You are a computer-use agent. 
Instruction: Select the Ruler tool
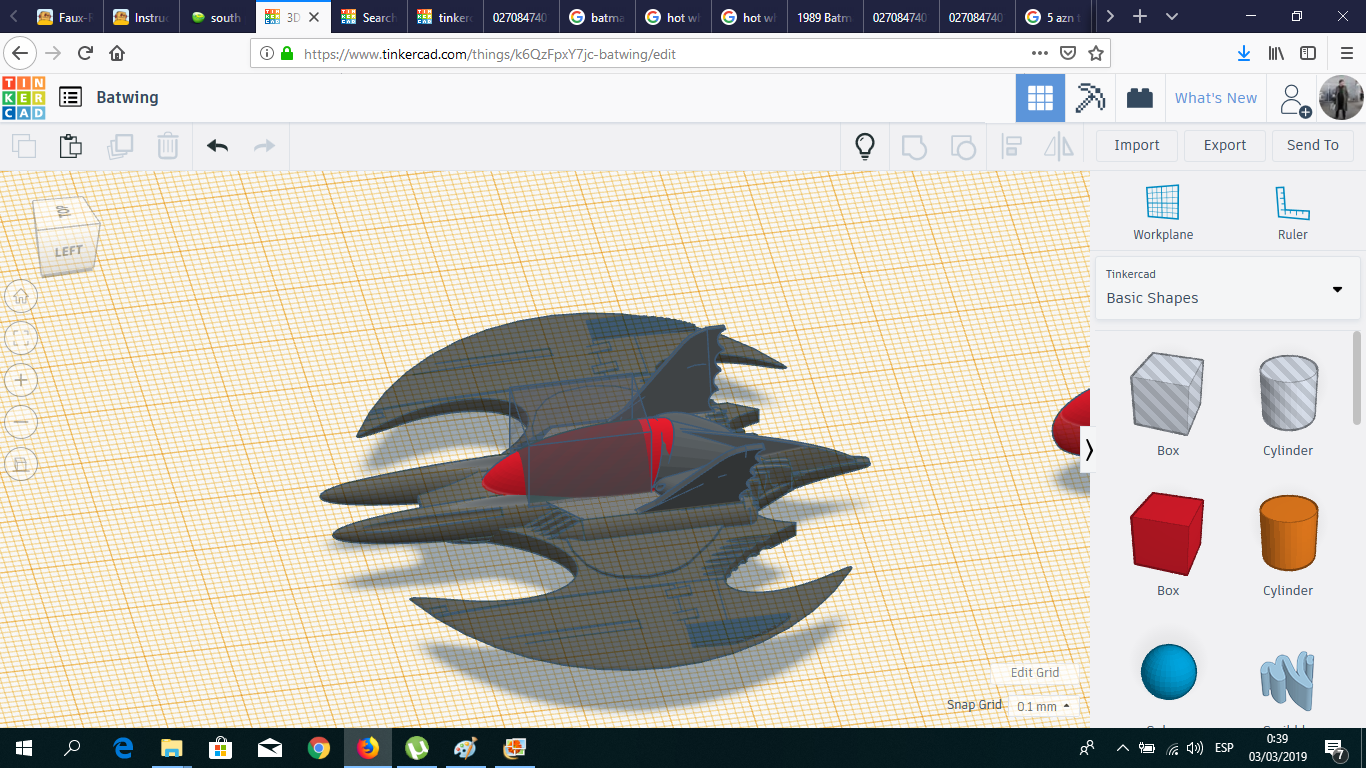[1292, 212]
